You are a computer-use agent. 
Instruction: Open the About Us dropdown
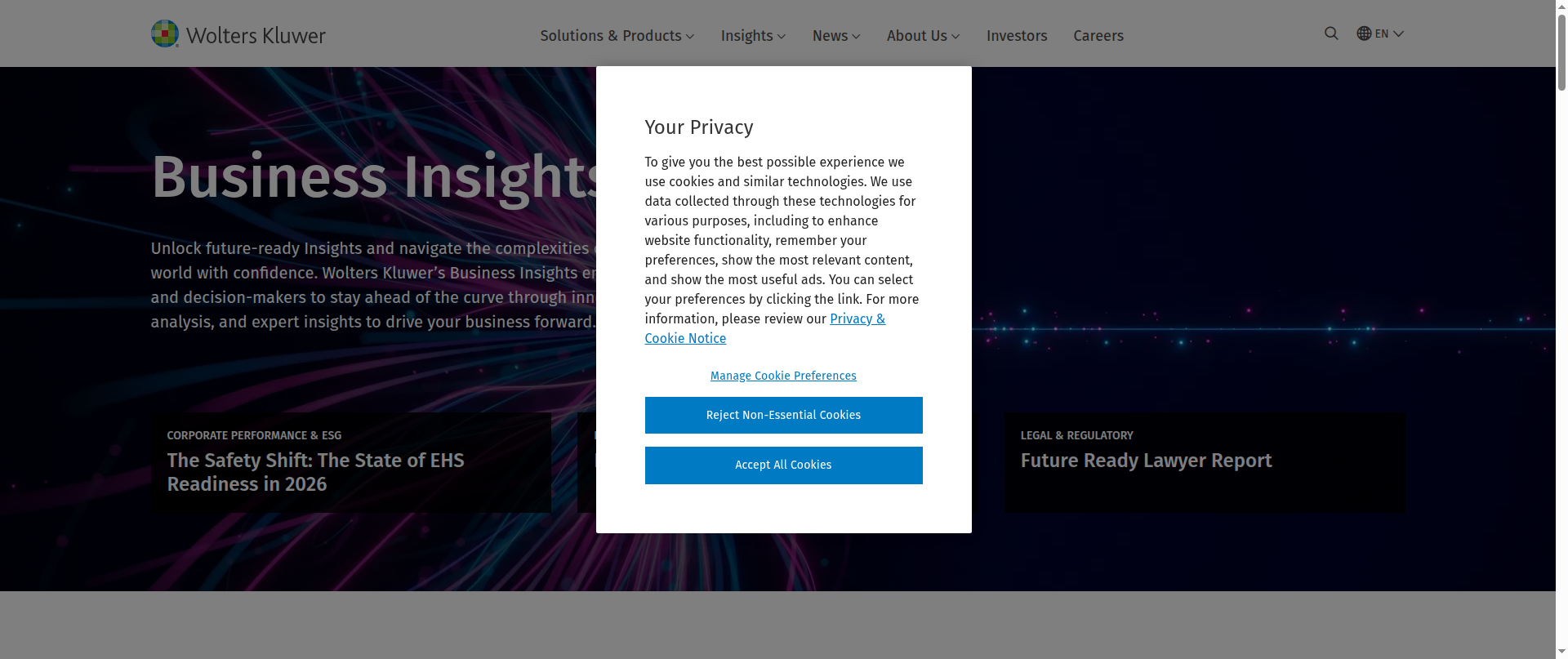point(923,36)
